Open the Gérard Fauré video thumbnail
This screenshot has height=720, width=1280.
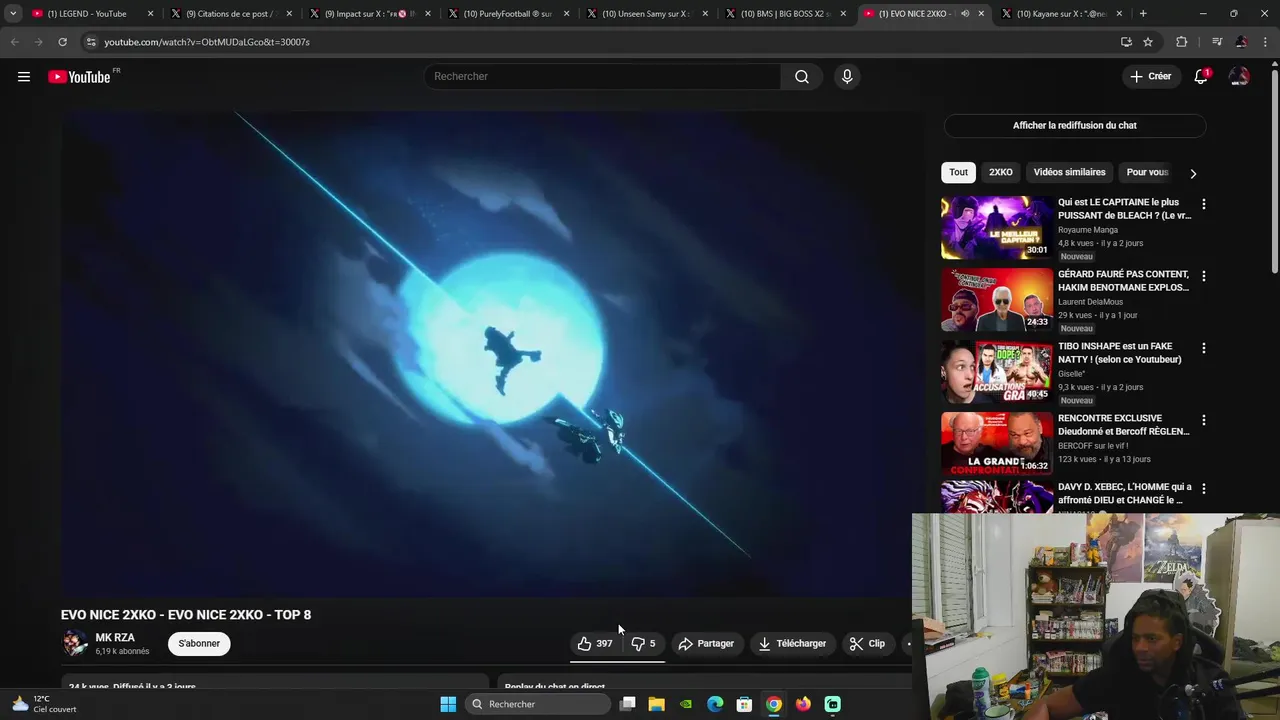point(996,299)
